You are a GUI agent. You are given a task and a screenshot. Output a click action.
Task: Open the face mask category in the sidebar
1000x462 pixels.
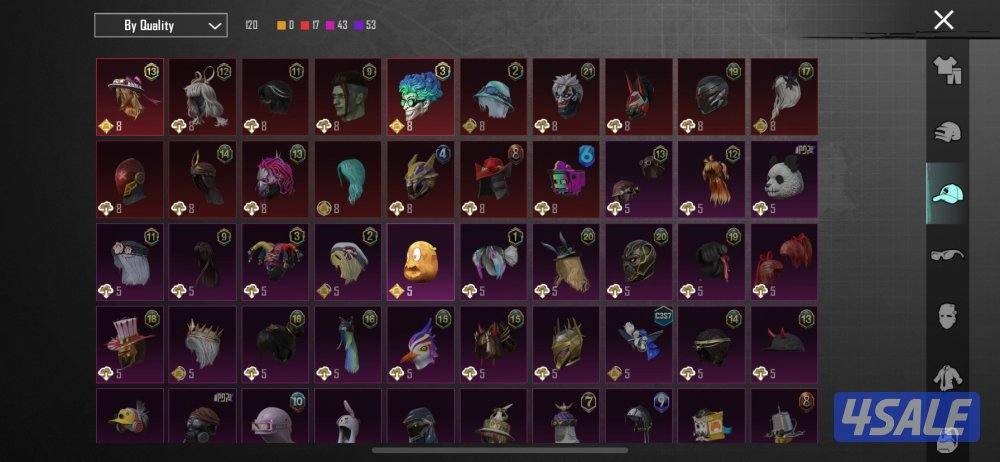click(x=948, y=316)
